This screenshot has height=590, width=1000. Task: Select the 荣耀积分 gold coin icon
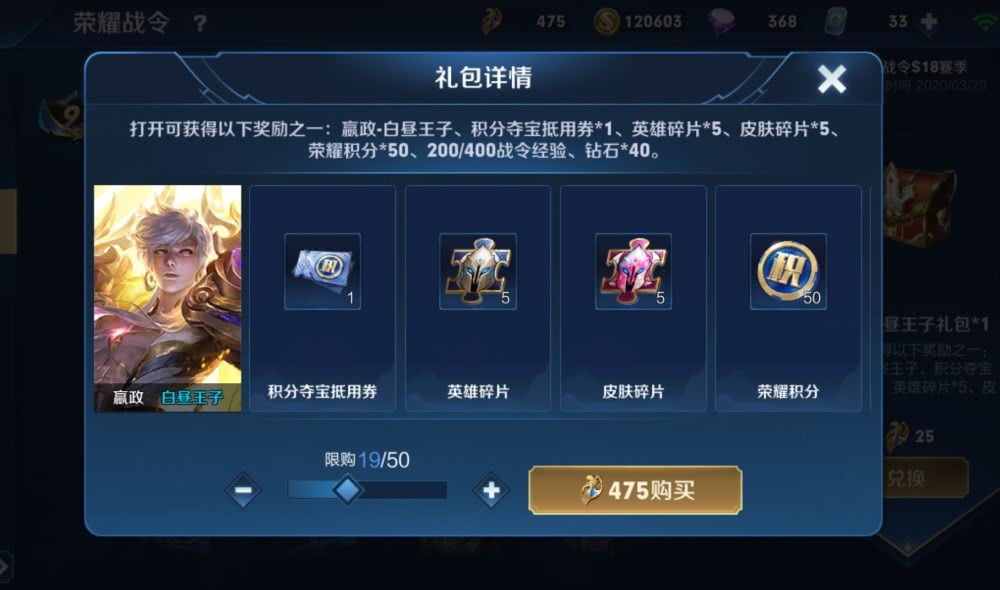tap(788, 271)
